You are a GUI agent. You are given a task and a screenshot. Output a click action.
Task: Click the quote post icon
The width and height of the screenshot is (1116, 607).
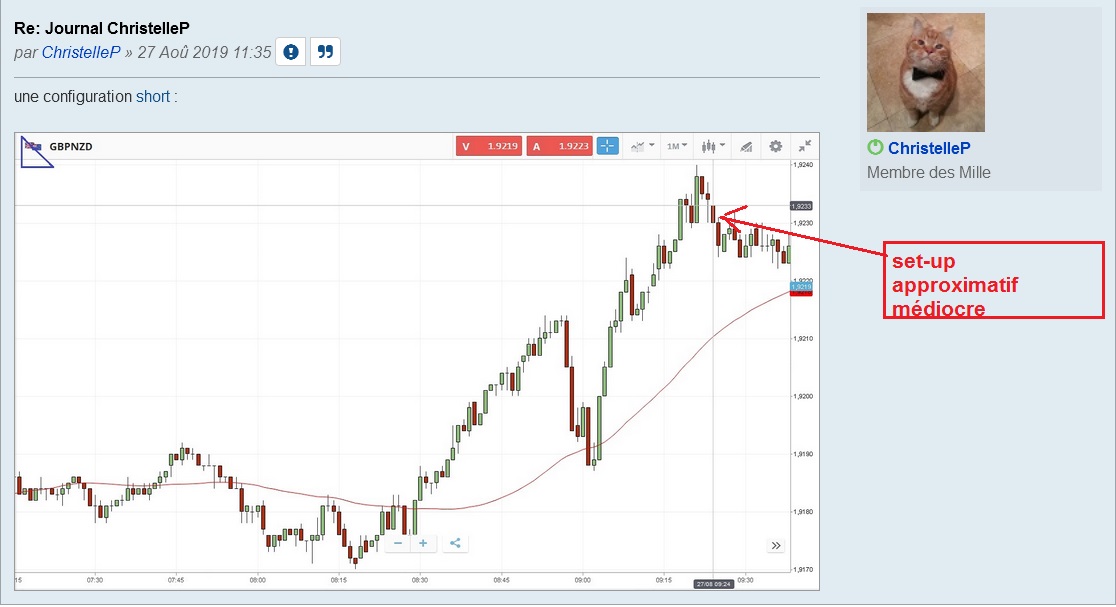coord(324,52)
